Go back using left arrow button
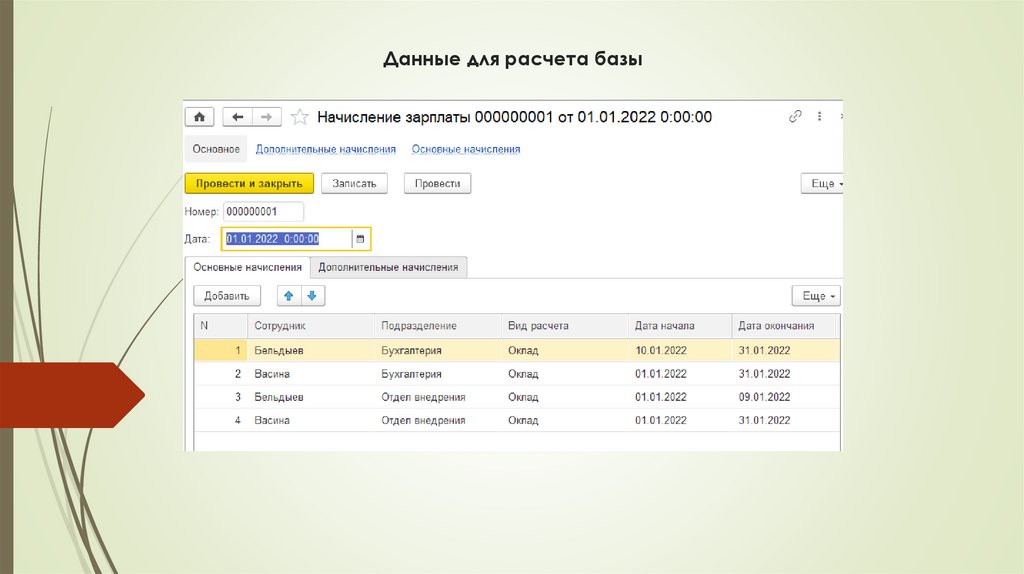This screenshot has width=1024, height=574. [236, 117]
